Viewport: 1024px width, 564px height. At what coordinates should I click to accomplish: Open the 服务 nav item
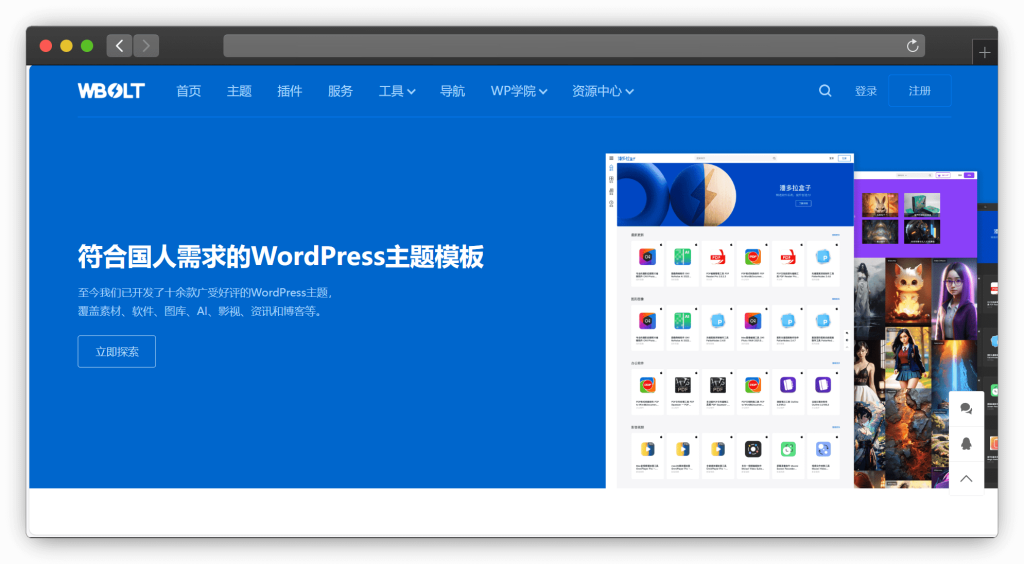click(x=340, y=91)
